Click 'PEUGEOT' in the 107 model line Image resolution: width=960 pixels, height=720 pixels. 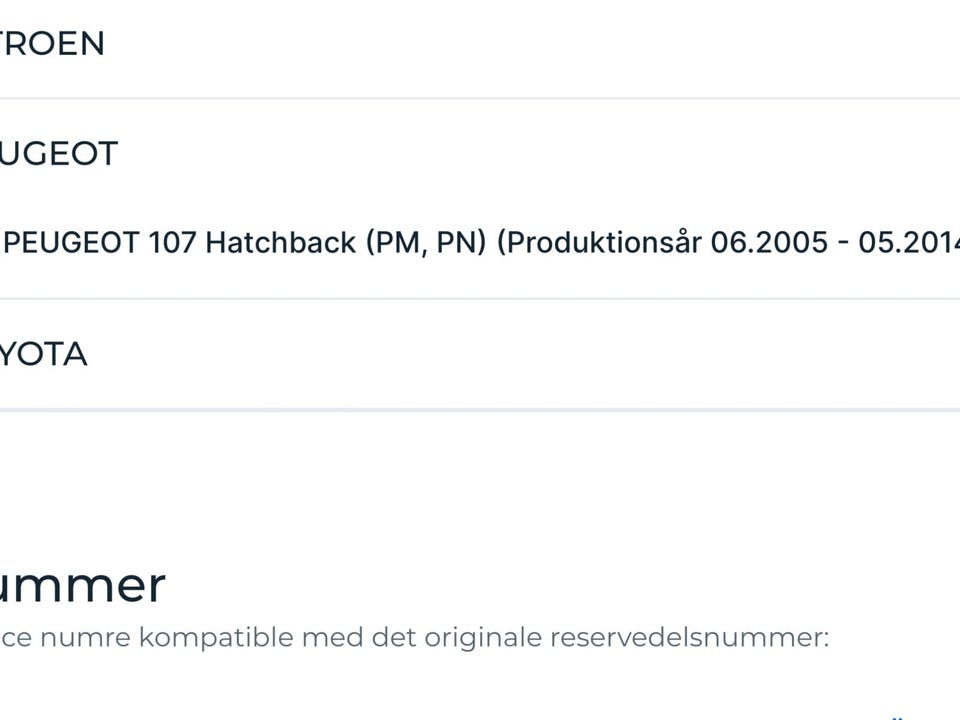click(71, 243)
